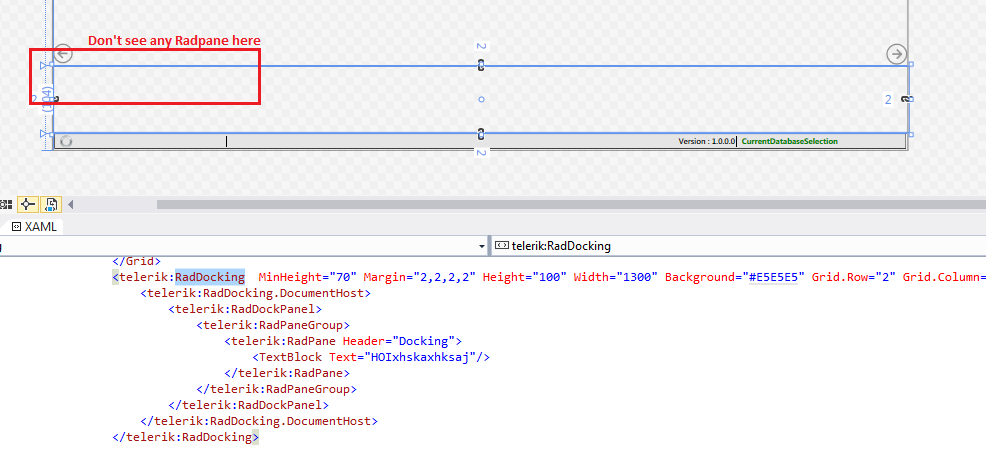This screenshot has width=986, height=449.
Task: Click the closing </telerik:RadDocking.DocumentHost> tag
Action: click(259, 421)
